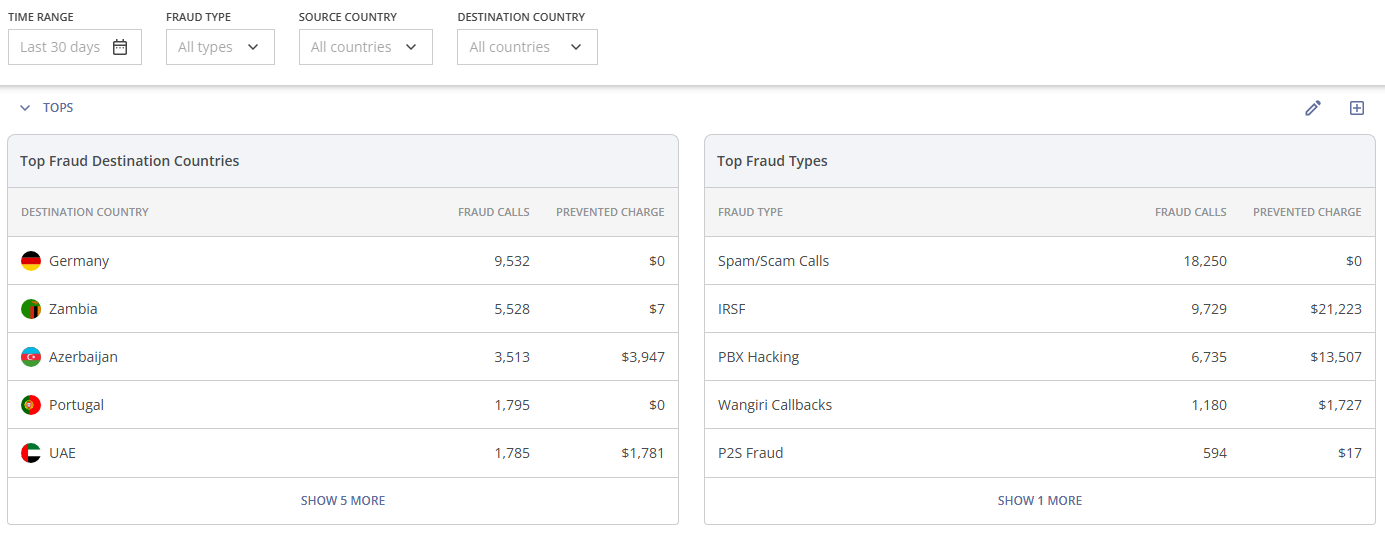Sort by Fraud Calls in destination countries table
The width and height of the screenshot is (1385, 539).
(x=493, y=212)
